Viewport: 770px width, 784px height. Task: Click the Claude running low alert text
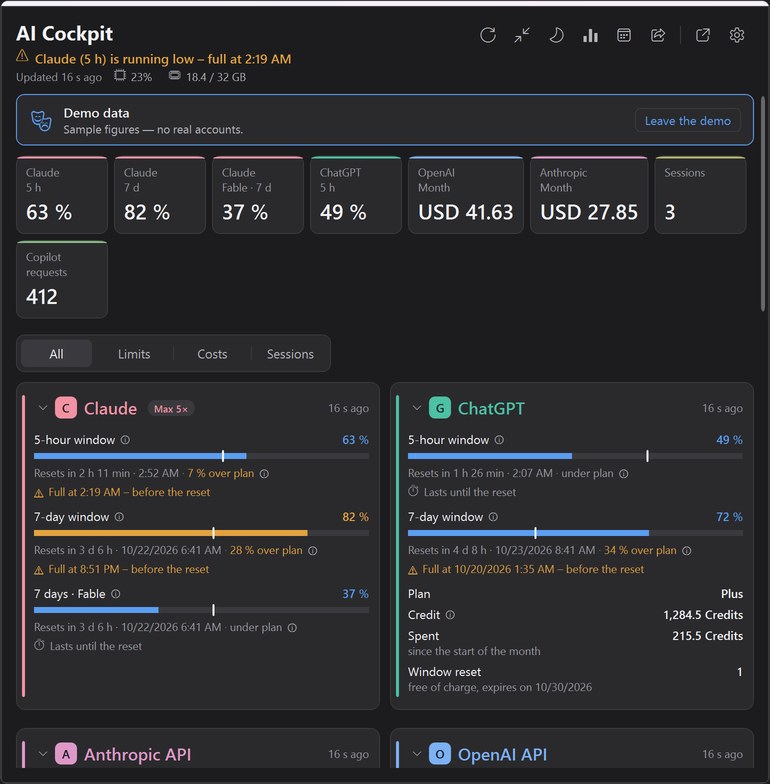163,58
